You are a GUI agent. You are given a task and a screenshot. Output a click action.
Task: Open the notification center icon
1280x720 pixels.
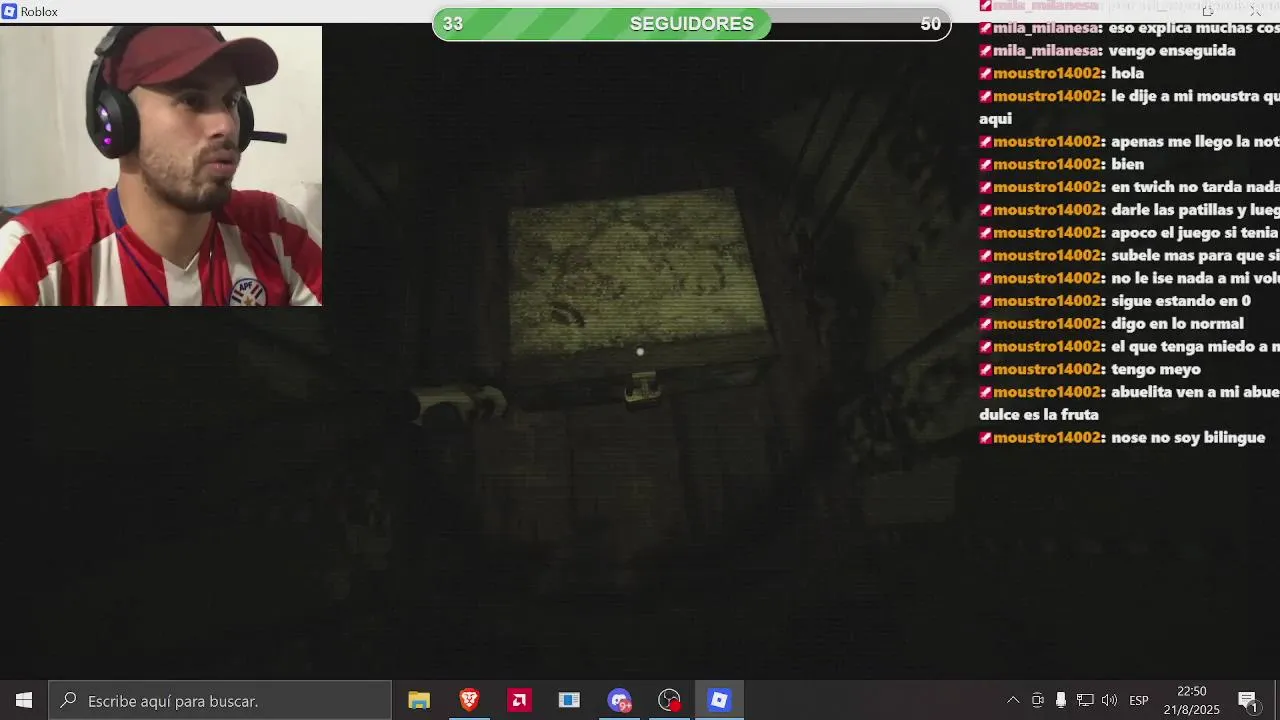(x=1248, y=700)
